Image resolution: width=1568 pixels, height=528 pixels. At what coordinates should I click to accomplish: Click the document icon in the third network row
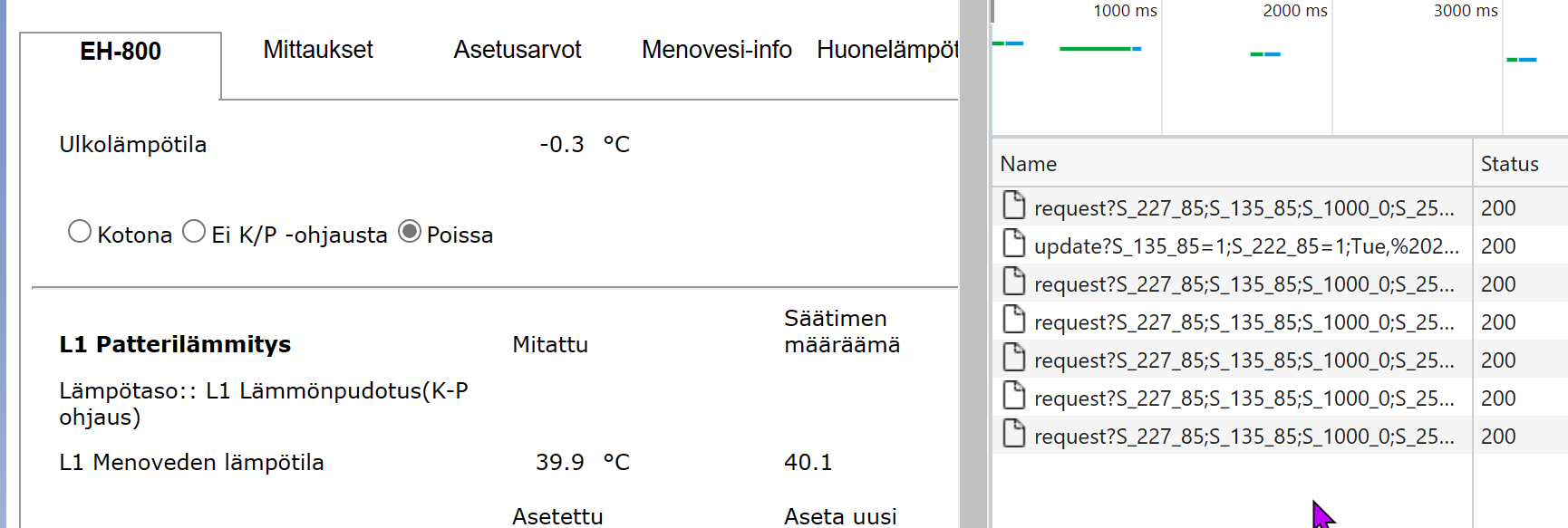coord(1014,283)
